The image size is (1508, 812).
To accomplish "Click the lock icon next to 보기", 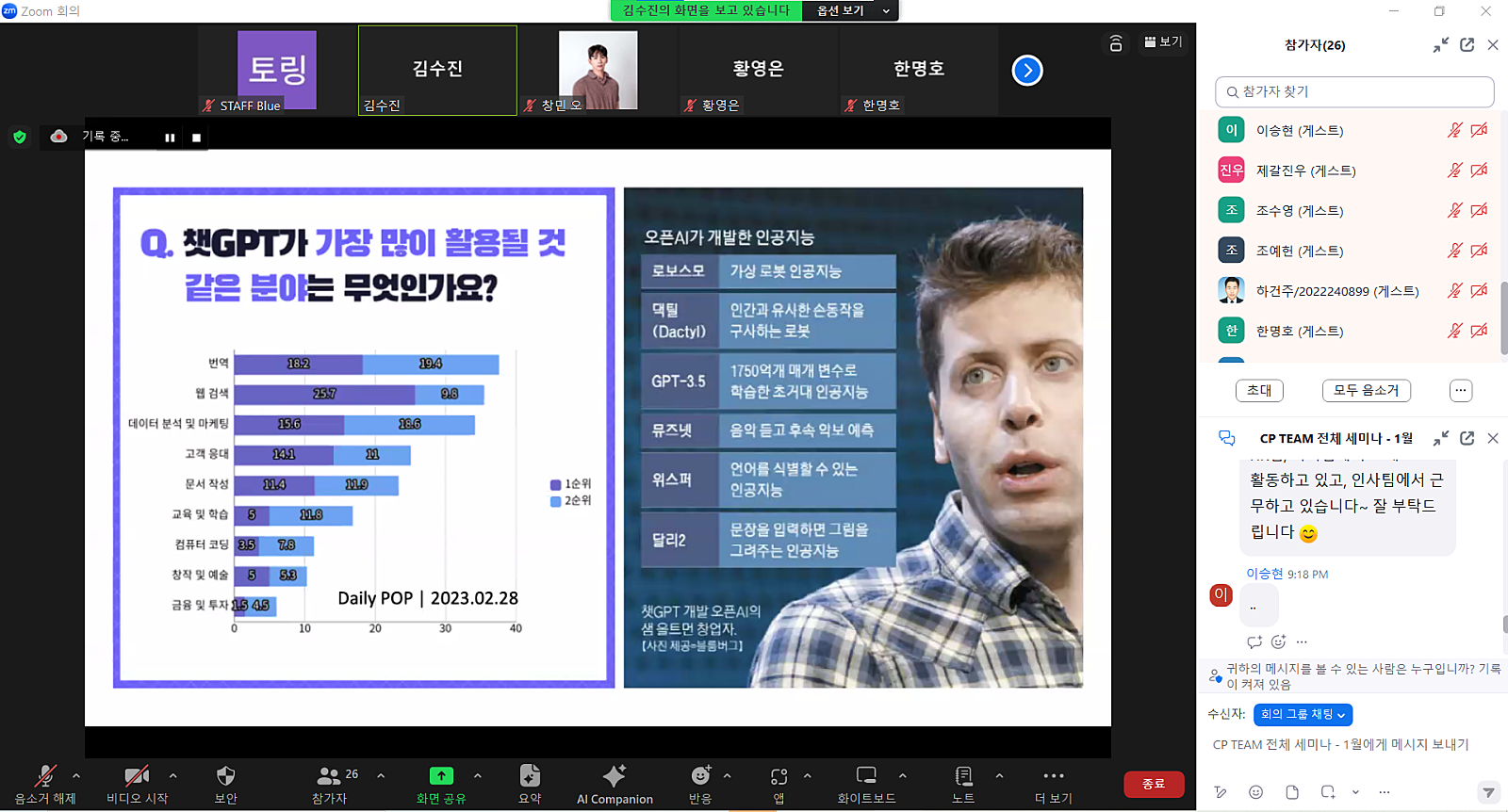I will coord(1116,42).
